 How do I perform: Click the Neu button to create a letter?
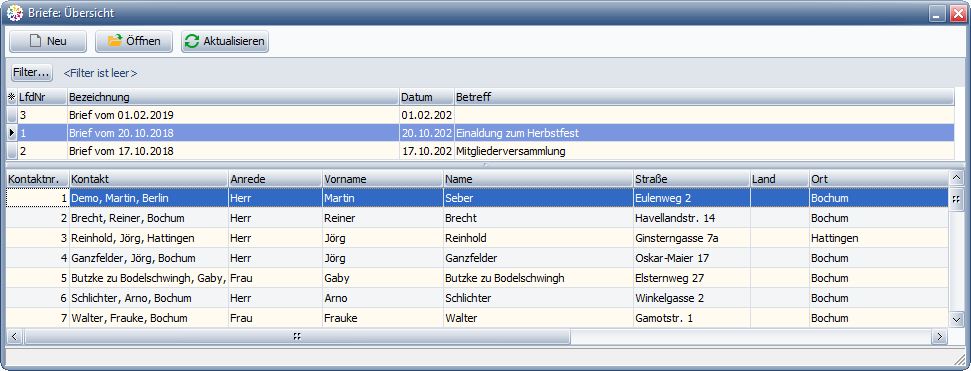click(x=48, y=41)
